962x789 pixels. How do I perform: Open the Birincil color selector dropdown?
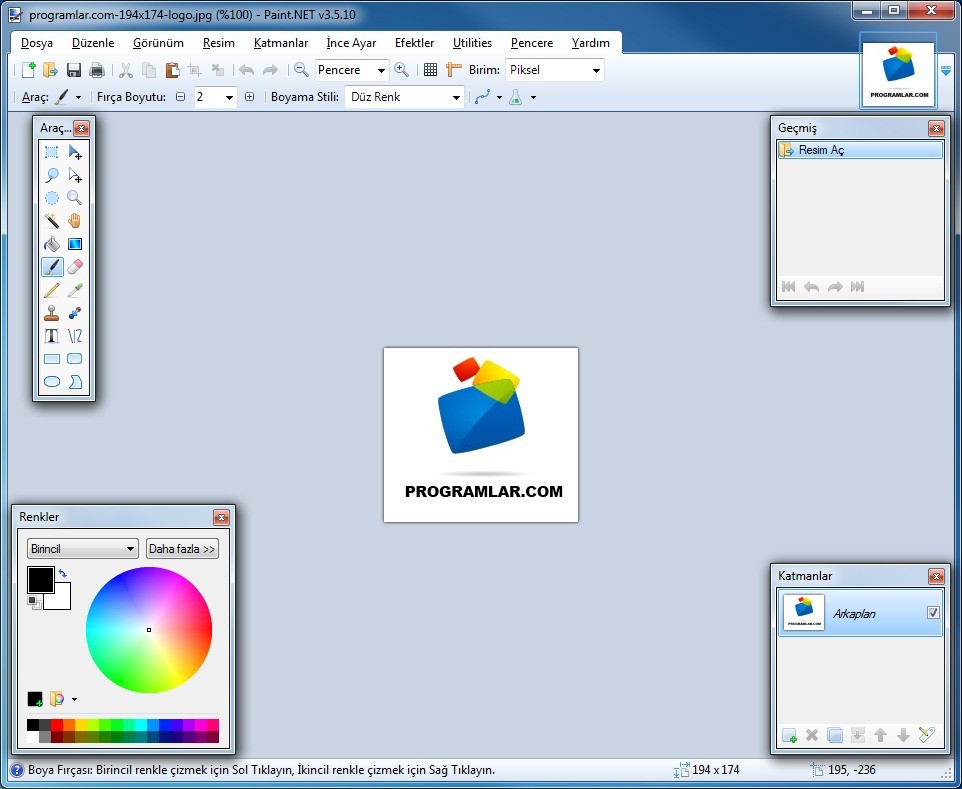pyautogui.click(x=82, y=548)
